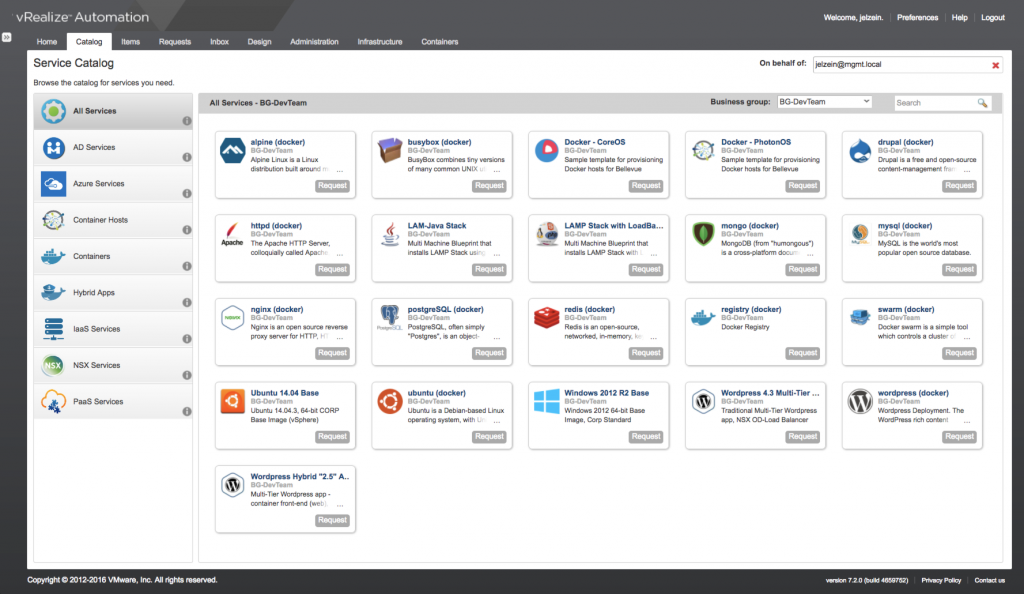Click the search magnifier icon

982,103
